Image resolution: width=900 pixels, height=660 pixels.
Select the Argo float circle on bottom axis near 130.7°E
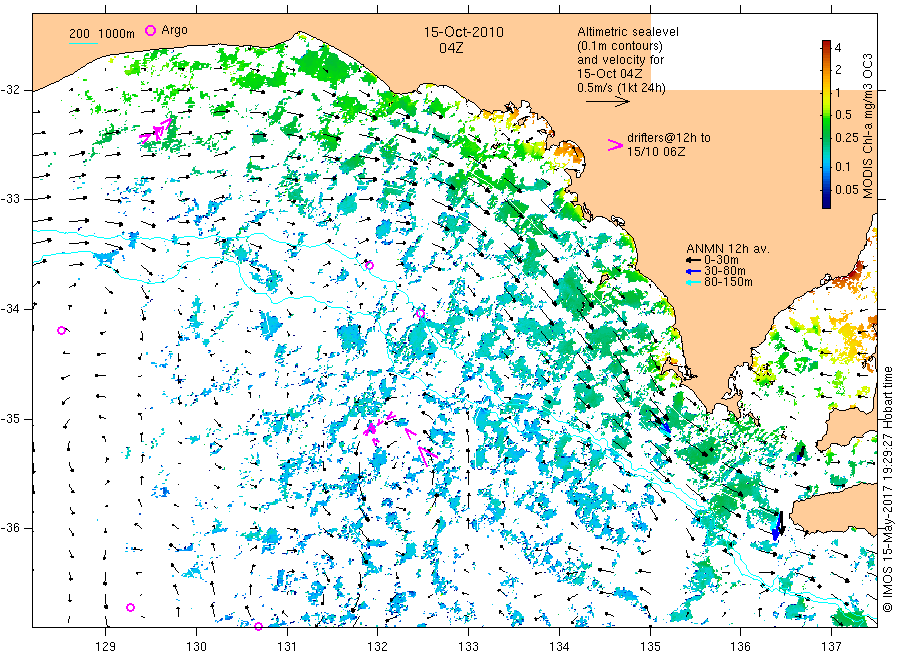[258, 626]
